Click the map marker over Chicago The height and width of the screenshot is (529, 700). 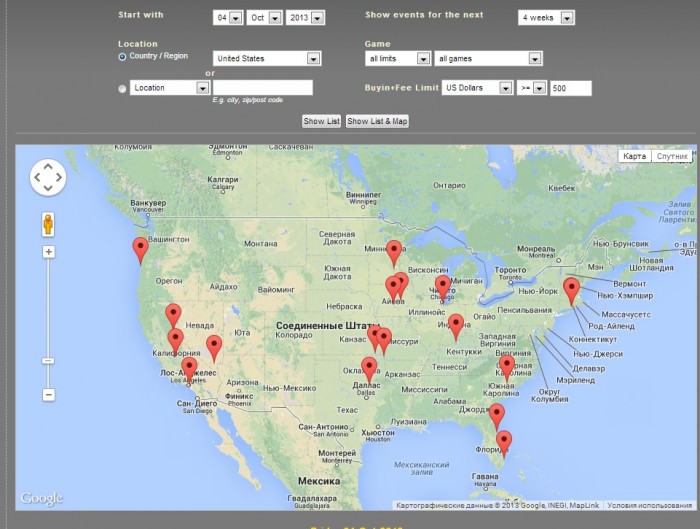443,288
